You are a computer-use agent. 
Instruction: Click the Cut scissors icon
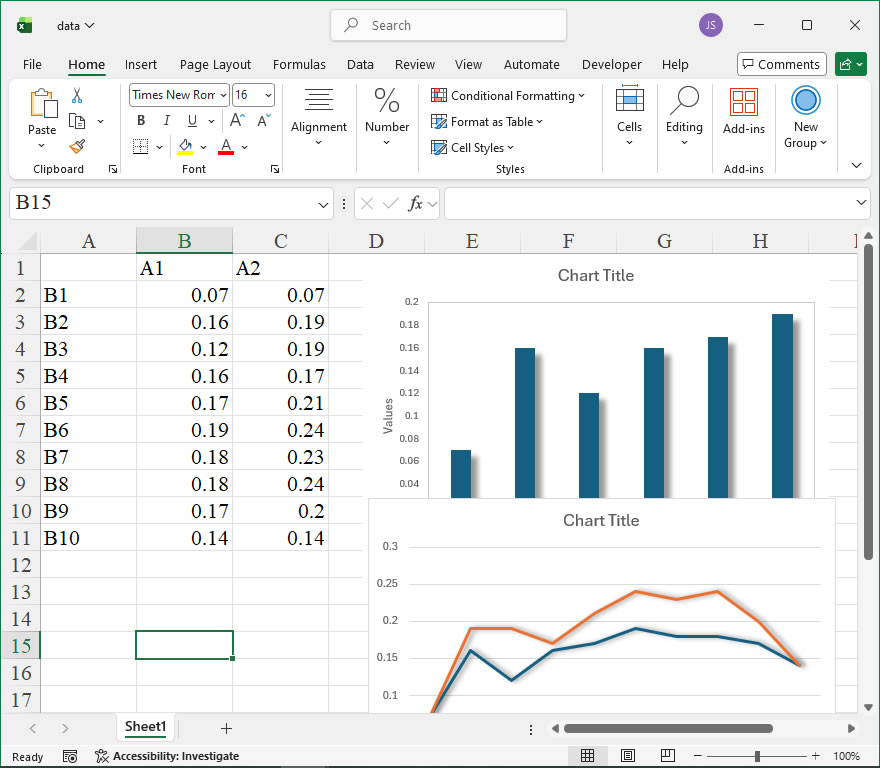point(77,96)
